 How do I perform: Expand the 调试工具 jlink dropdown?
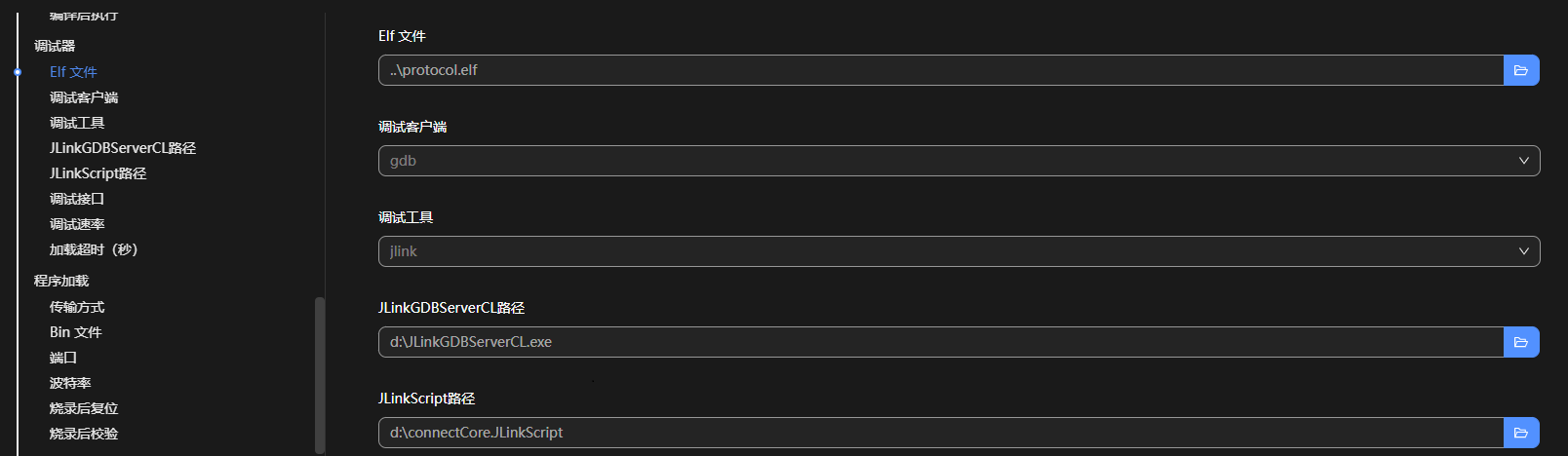point(959,251)
